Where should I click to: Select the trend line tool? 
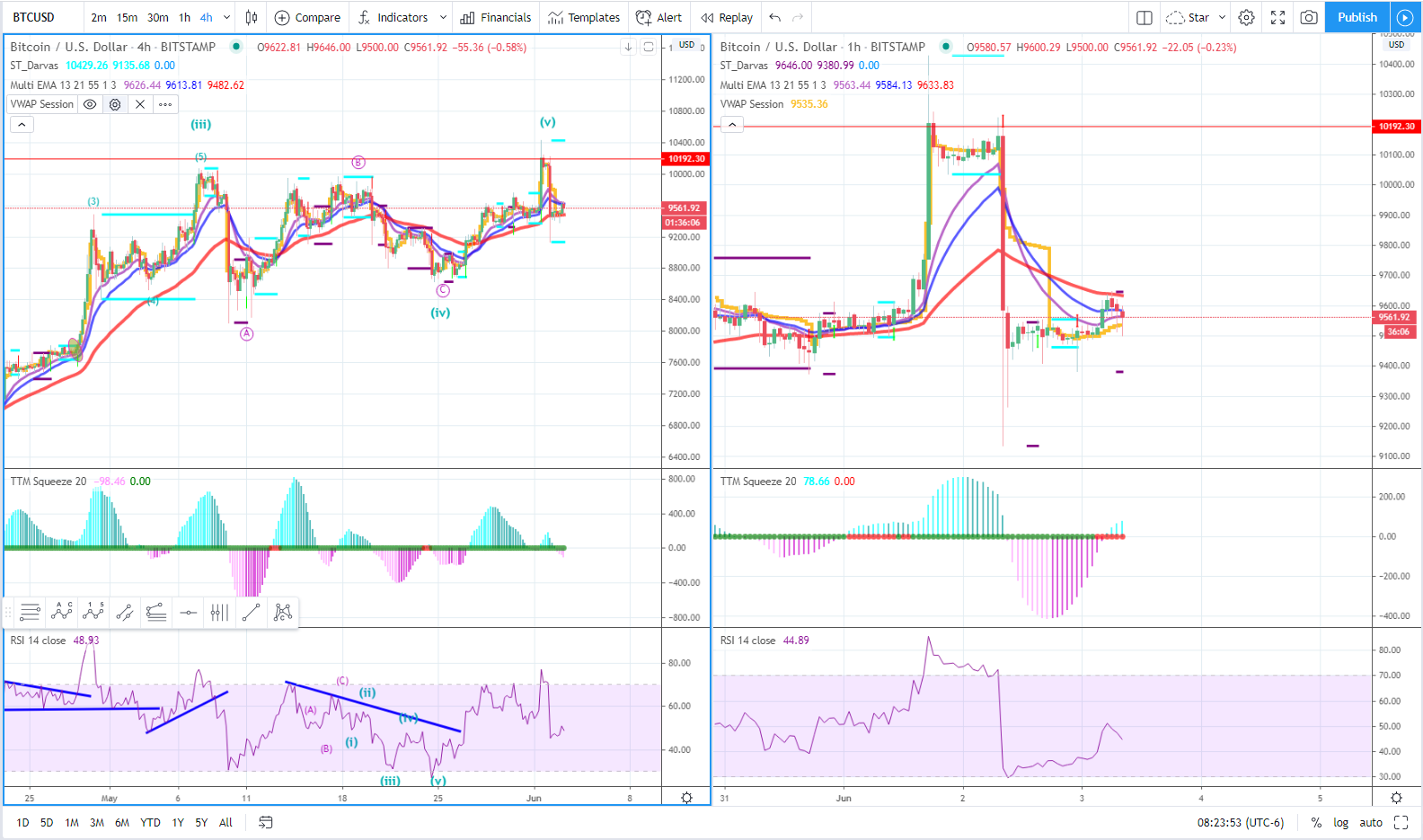pyautogui.click(x=251, y=613)
